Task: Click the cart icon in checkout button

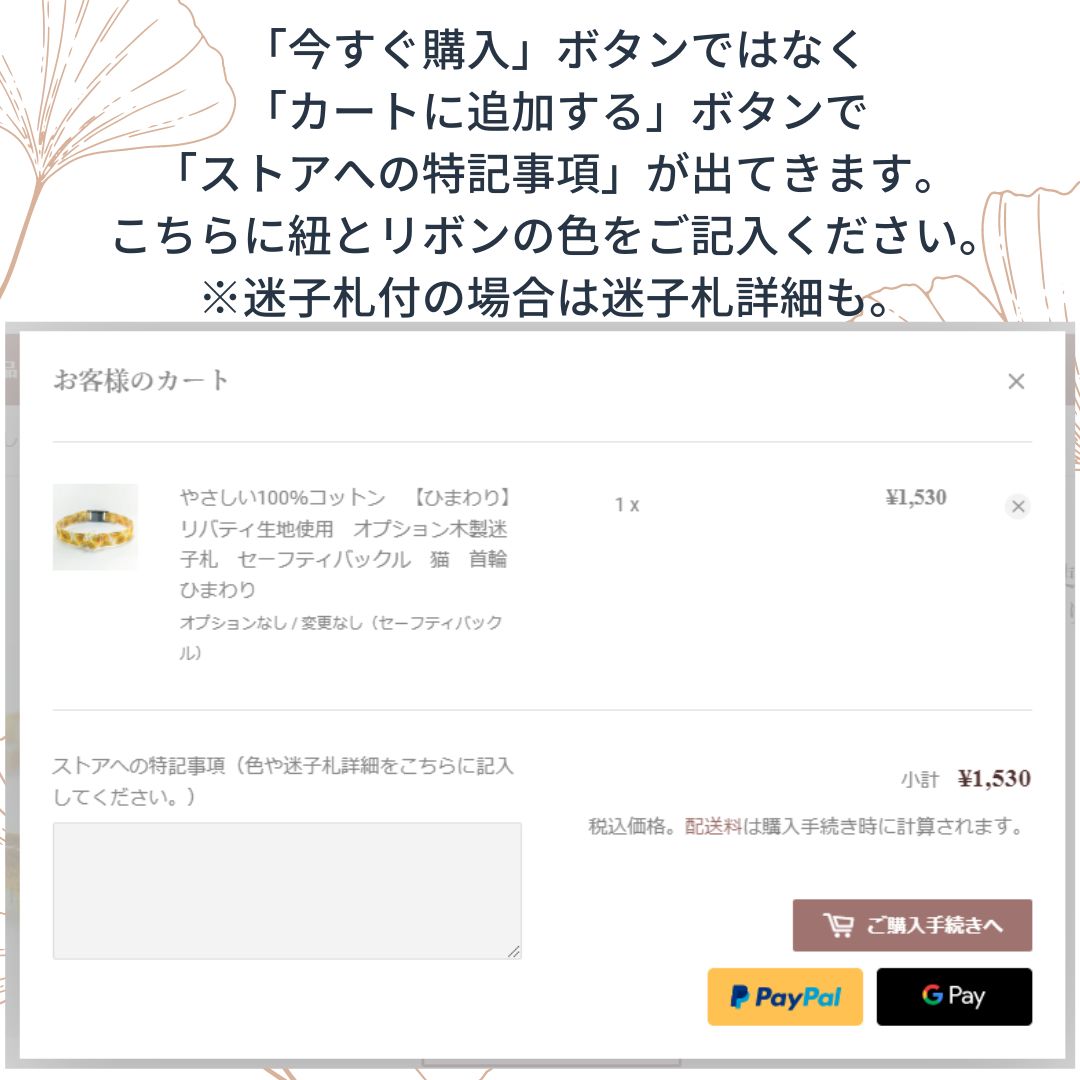Action: pos(838,925)
